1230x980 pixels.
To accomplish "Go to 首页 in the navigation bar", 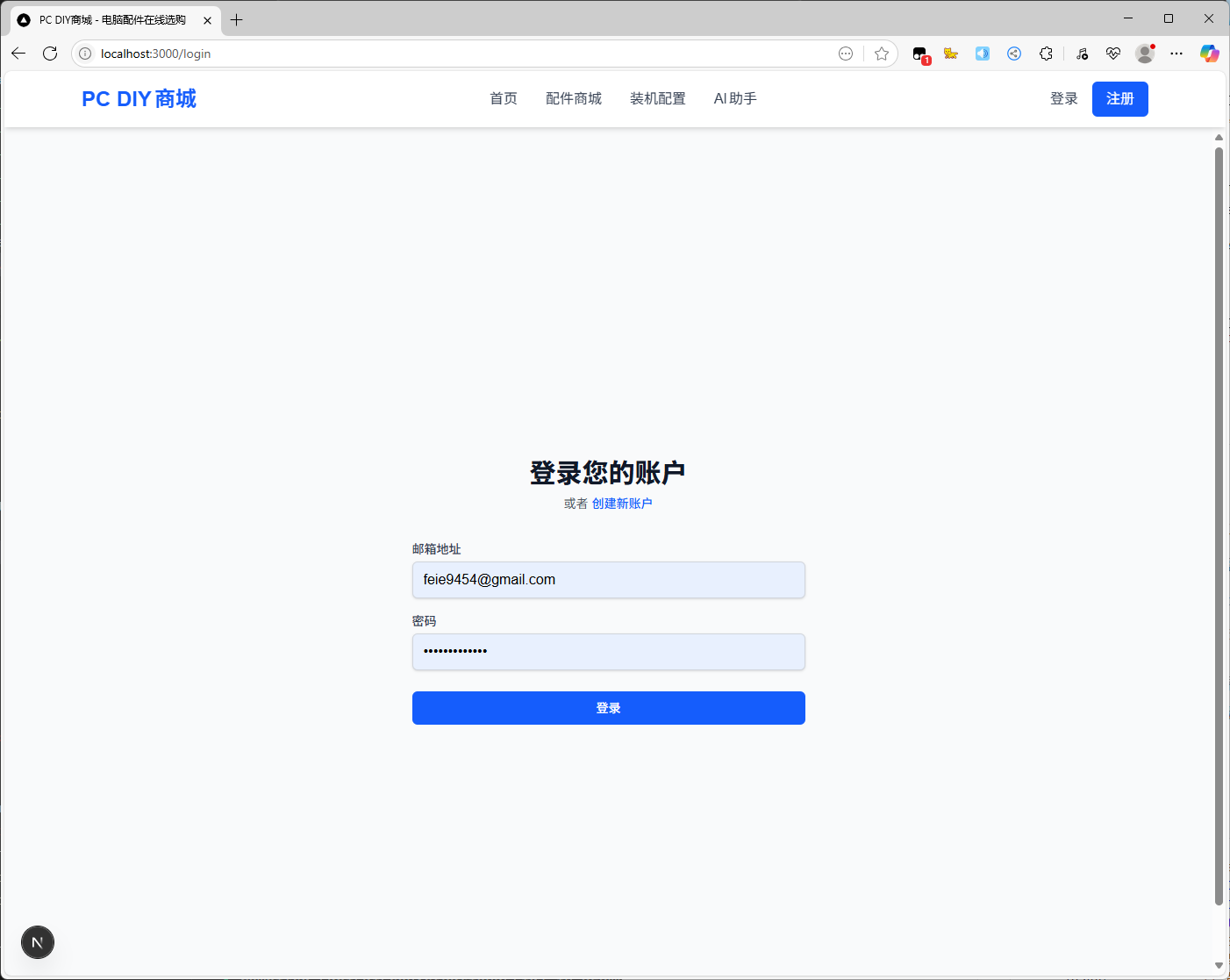I will click(x=504, y=98).
